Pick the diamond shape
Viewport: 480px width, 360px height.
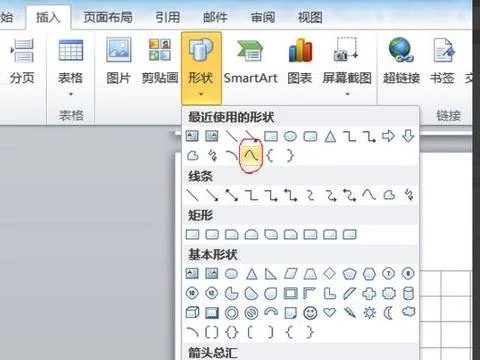click(x=330, y=274)
